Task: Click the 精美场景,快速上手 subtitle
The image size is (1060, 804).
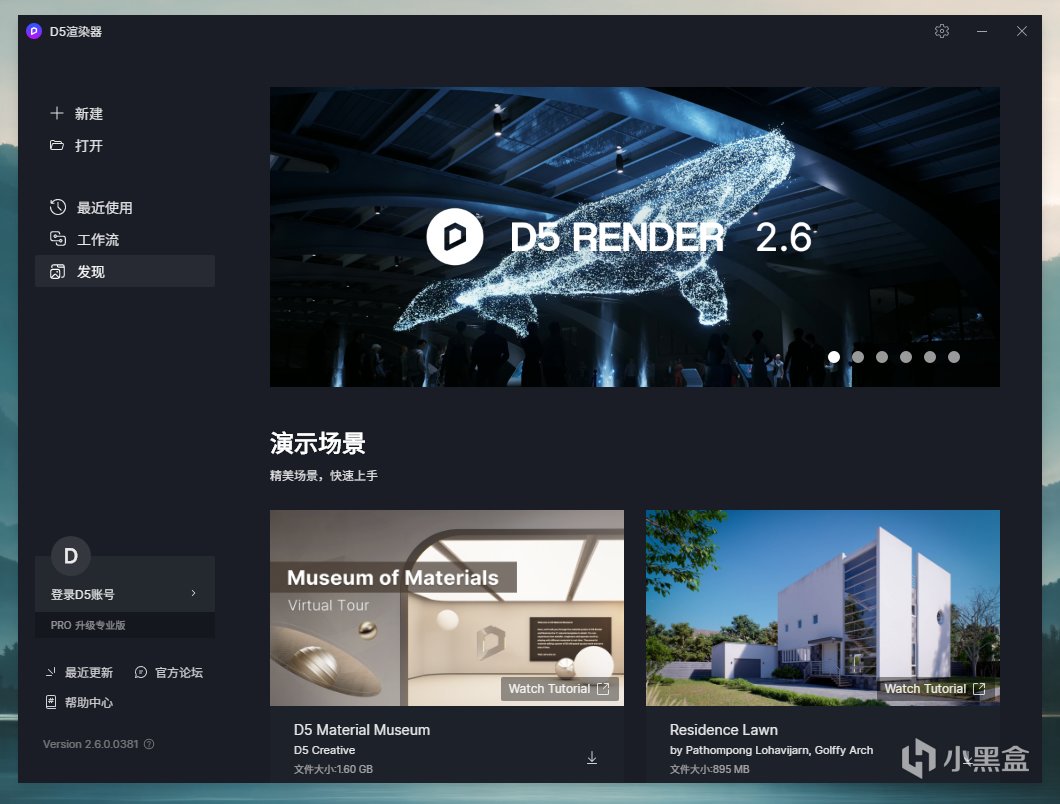Action: 323,475
